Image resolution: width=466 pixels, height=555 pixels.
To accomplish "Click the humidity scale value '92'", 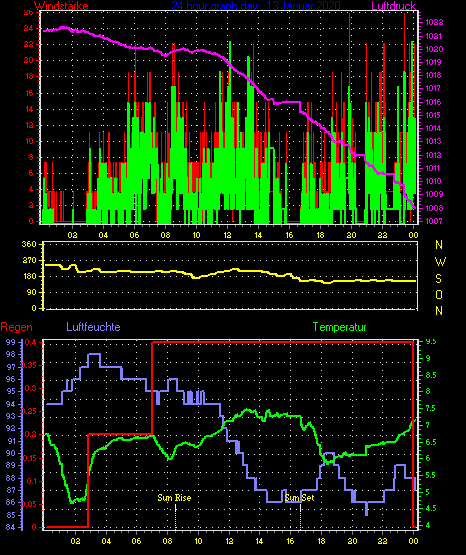I will (11, 429).
